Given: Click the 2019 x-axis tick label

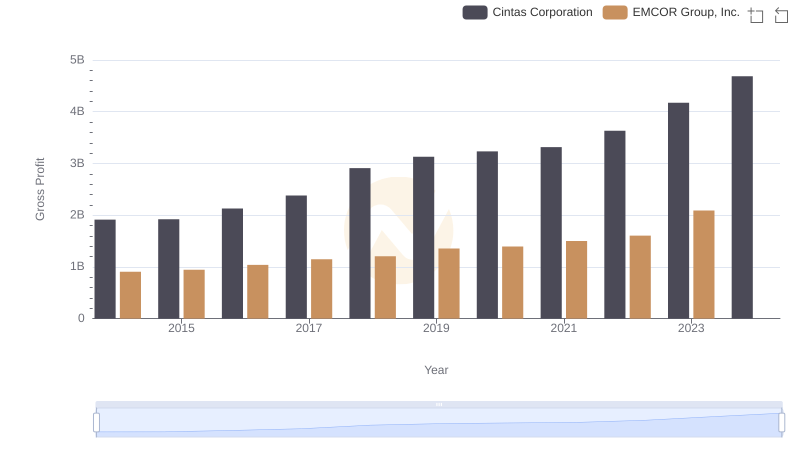Looking at the screenshot, I should (436, 328).
